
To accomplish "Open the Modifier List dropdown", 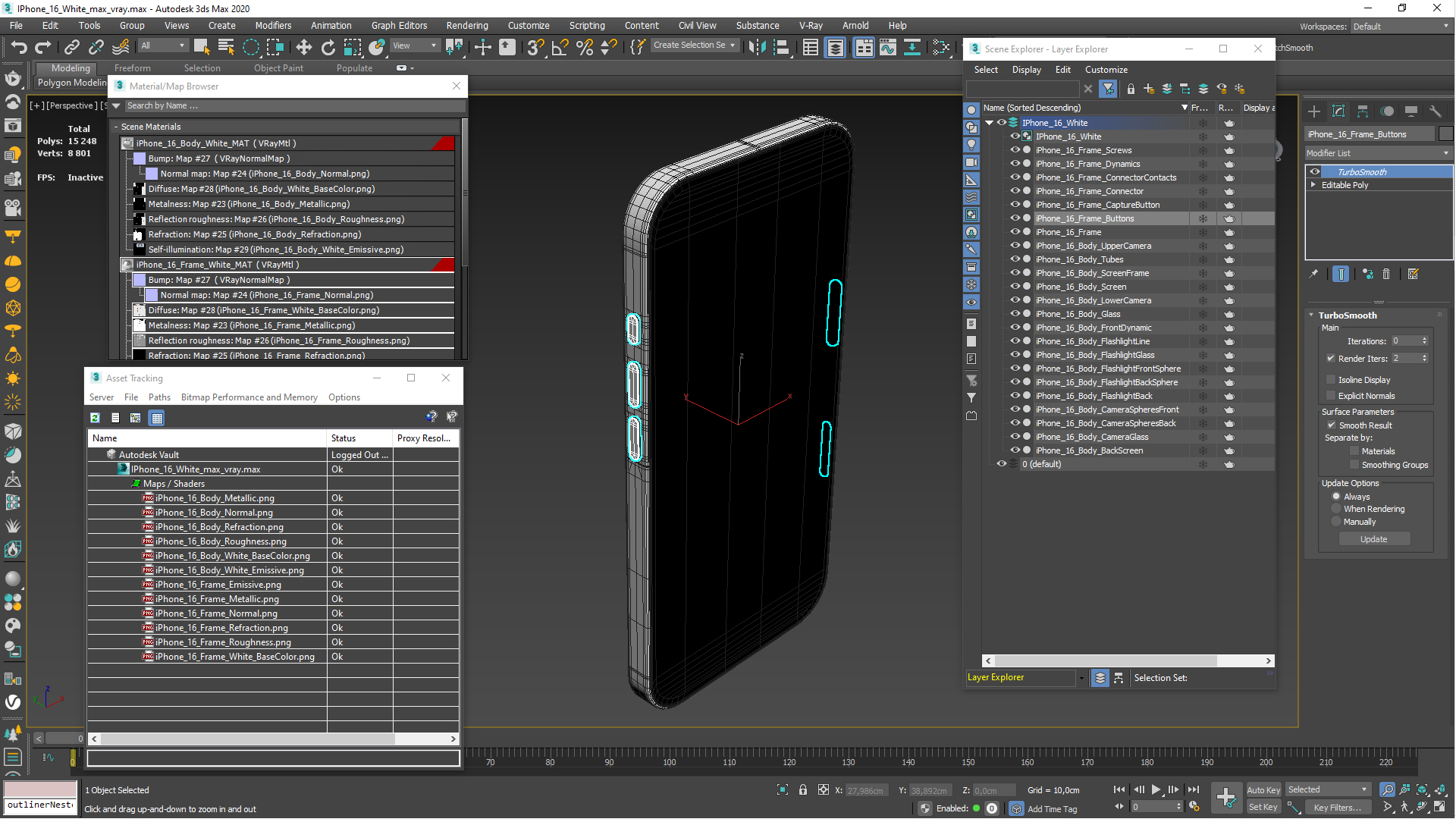I will click(1378, 153).
